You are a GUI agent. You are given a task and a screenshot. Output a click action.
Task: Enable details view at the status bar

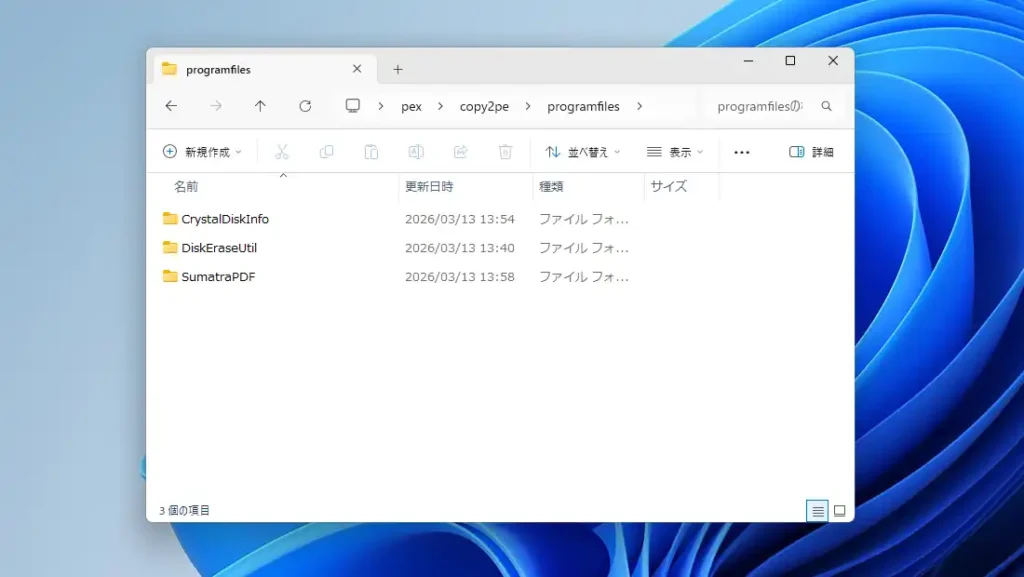pos(817,511)
